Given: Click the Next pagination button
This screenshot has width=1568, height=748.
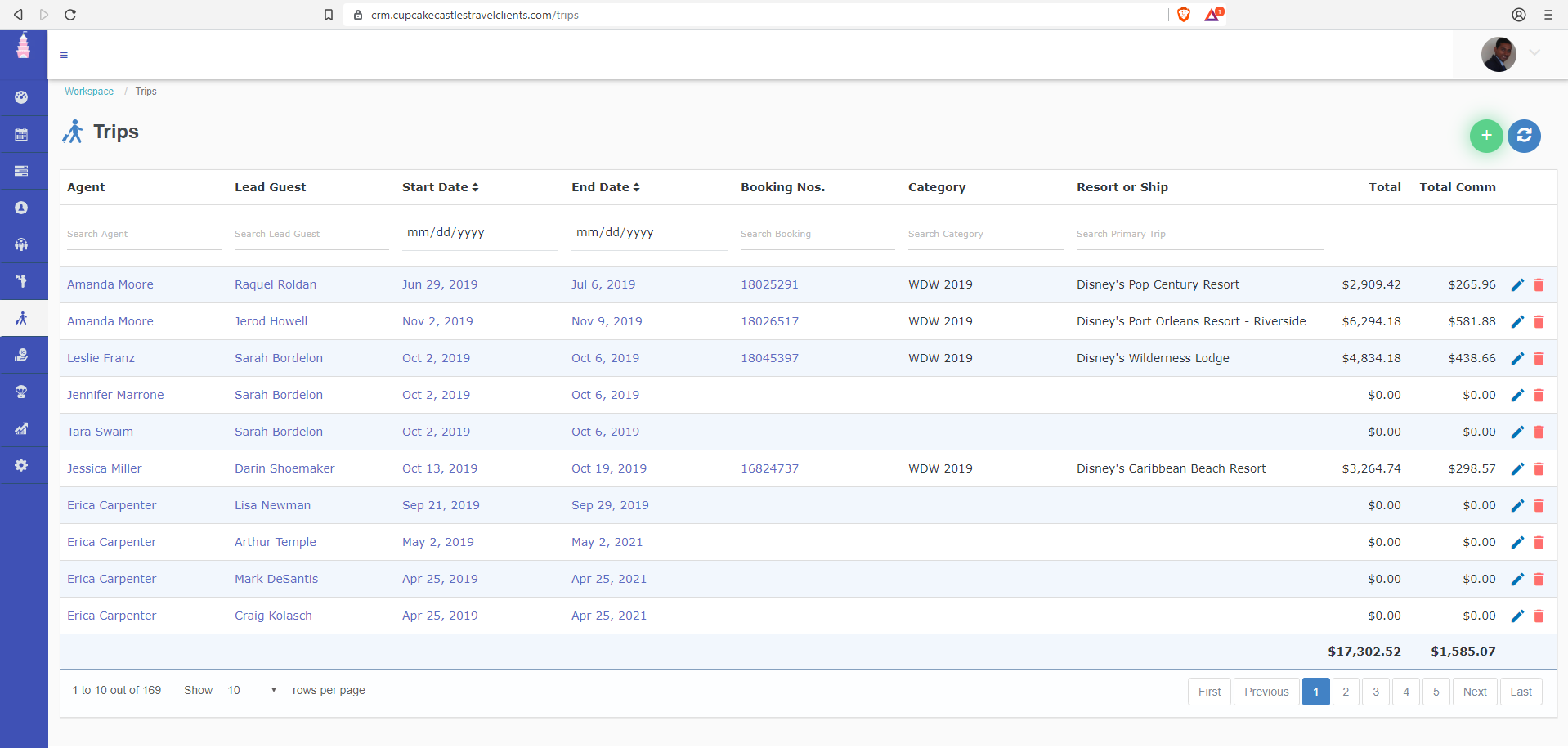Looking at the screenshot, I should tap(1475, 692).
